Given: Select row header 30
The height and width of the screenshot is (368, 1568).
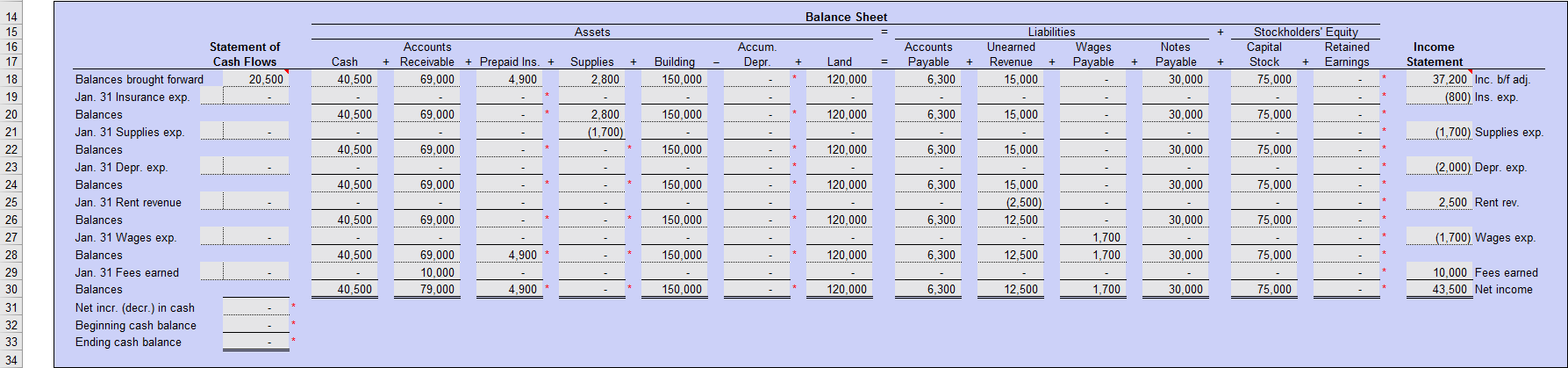Looking at the screenshot, I should [x=11, y=290].
